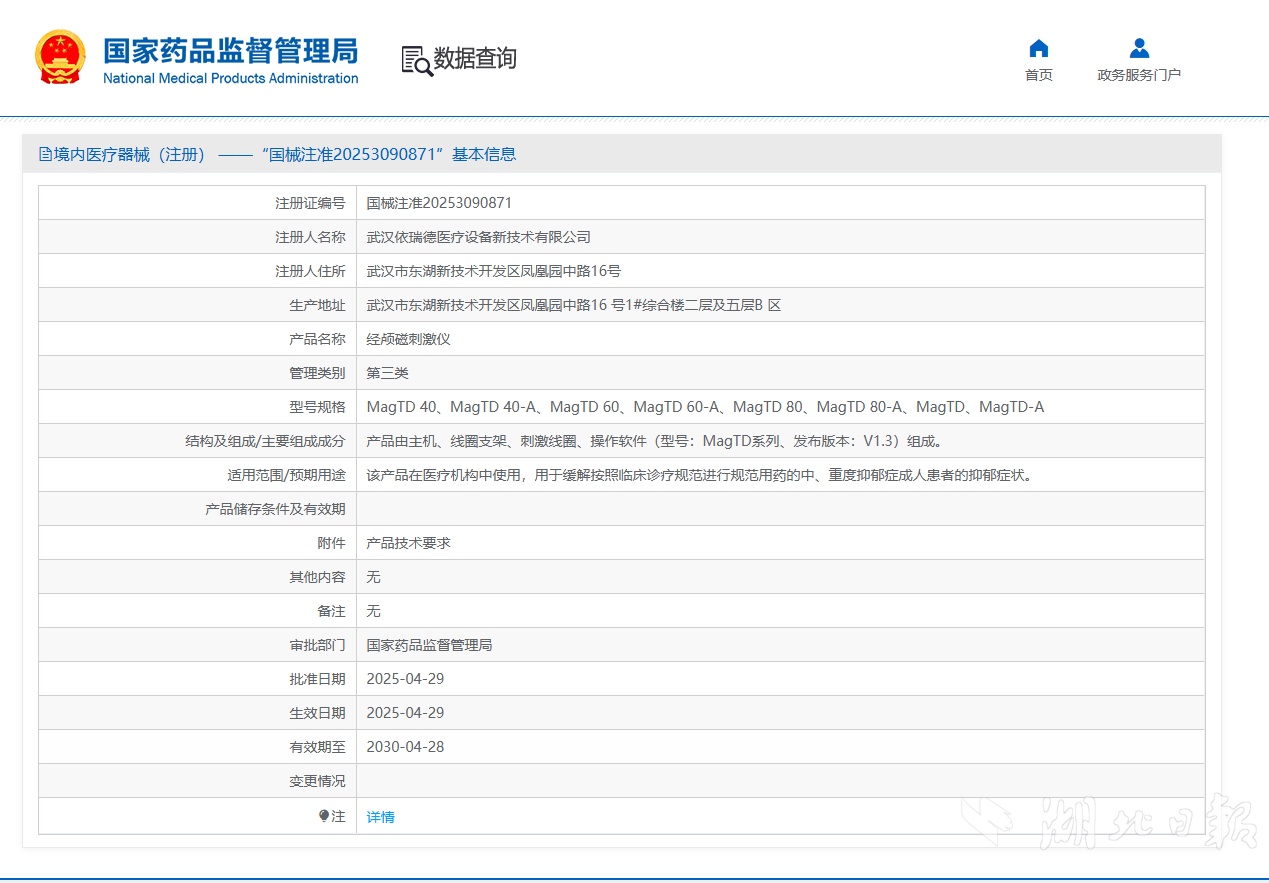Open the 政务服务门户 portal label

click(x=1139, y=75)
